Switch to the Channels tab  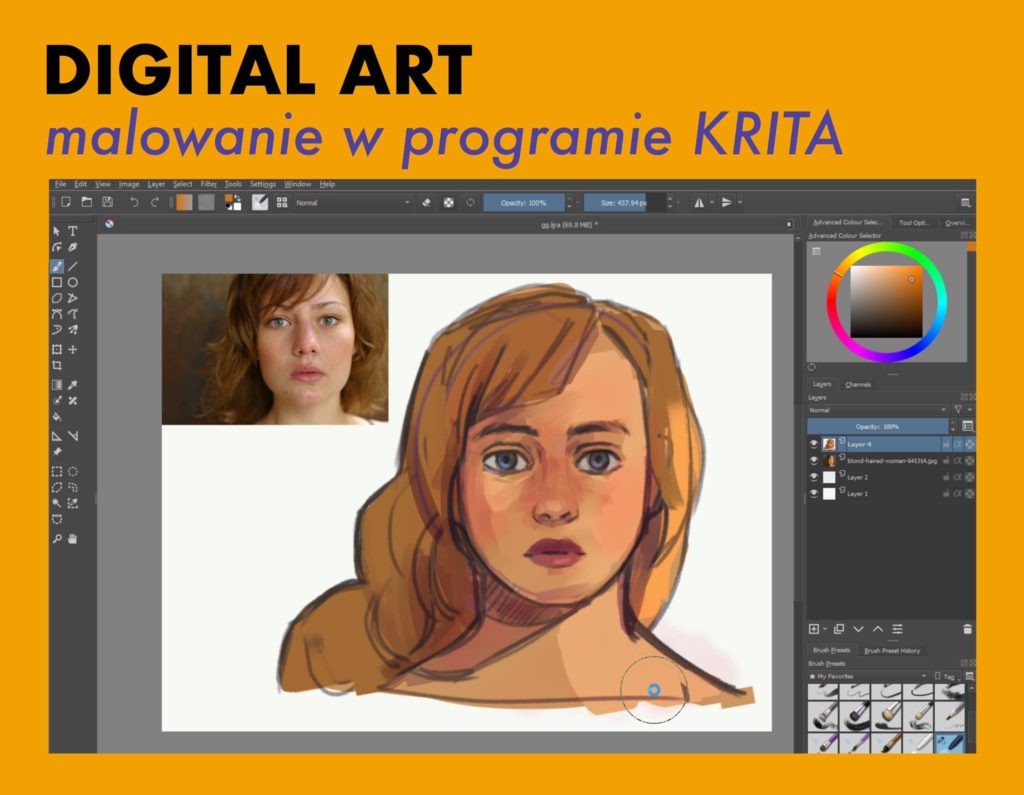858,385
